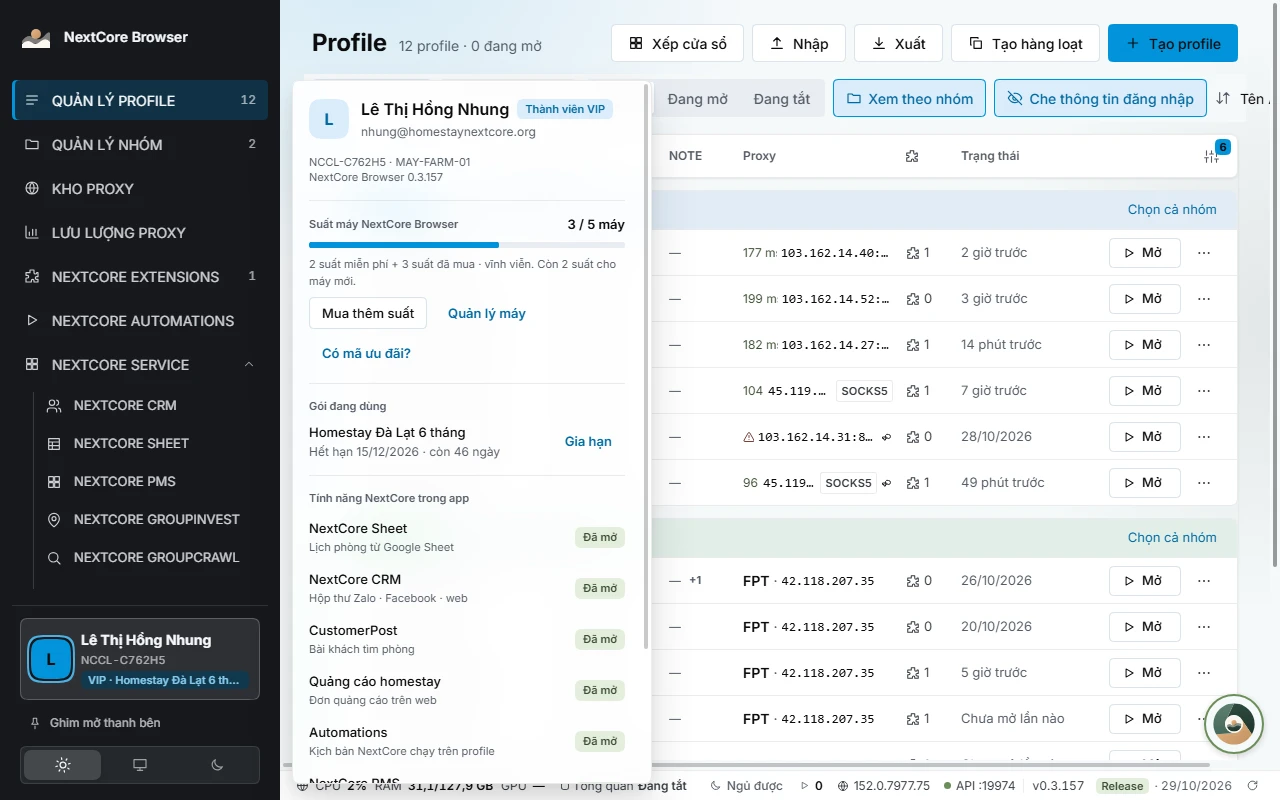Open NextCore Sheet submenu item
This screenshot has height=800, width=1280.
(150, 443)
